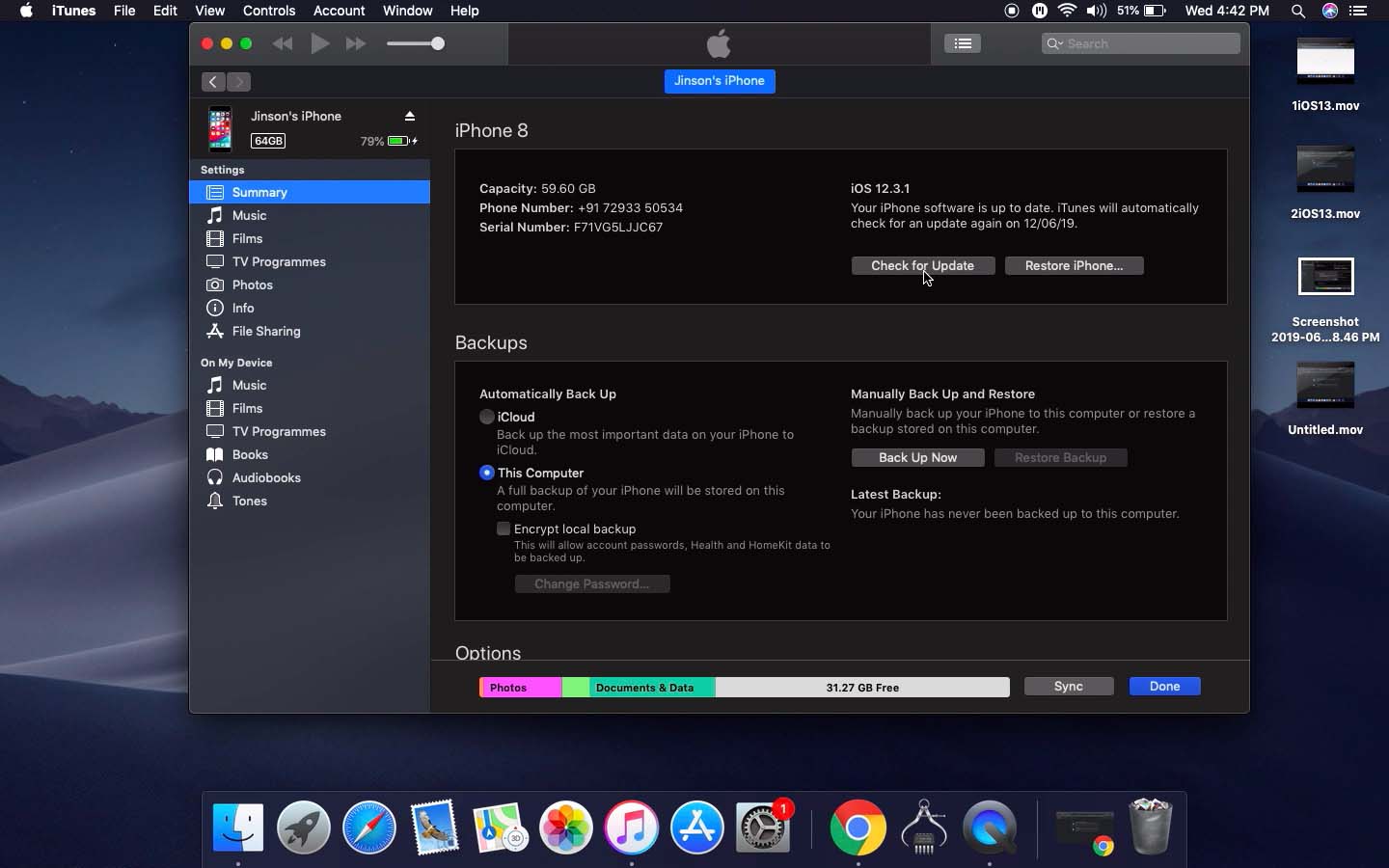Click the Done button
This screenshot has width=1389, height=868.
1164,686
